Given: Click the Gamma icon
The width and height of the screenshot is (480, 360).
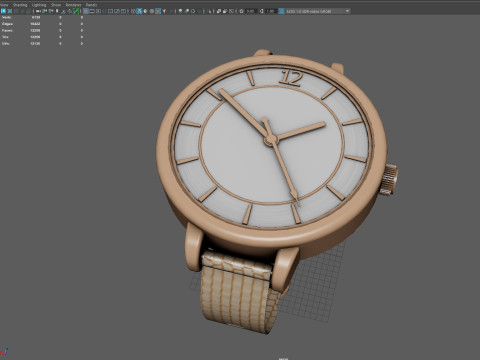Looking at the screenshot, I should point(261,11).
